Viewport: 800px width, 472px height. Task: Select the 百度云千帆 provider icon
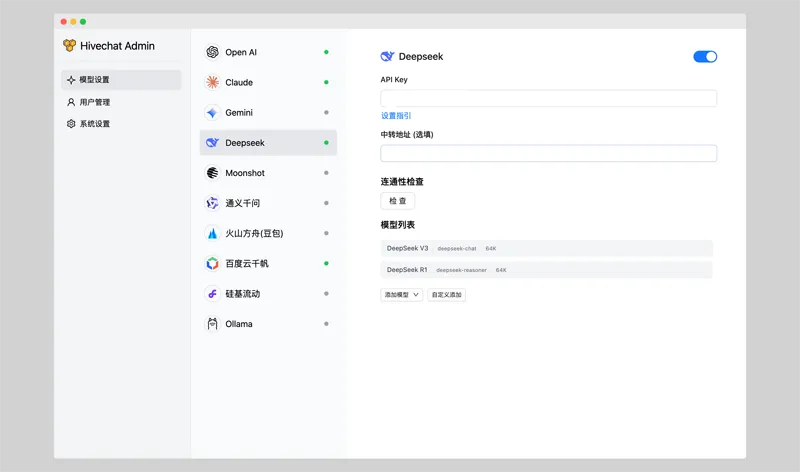click(x=212, y=264)
